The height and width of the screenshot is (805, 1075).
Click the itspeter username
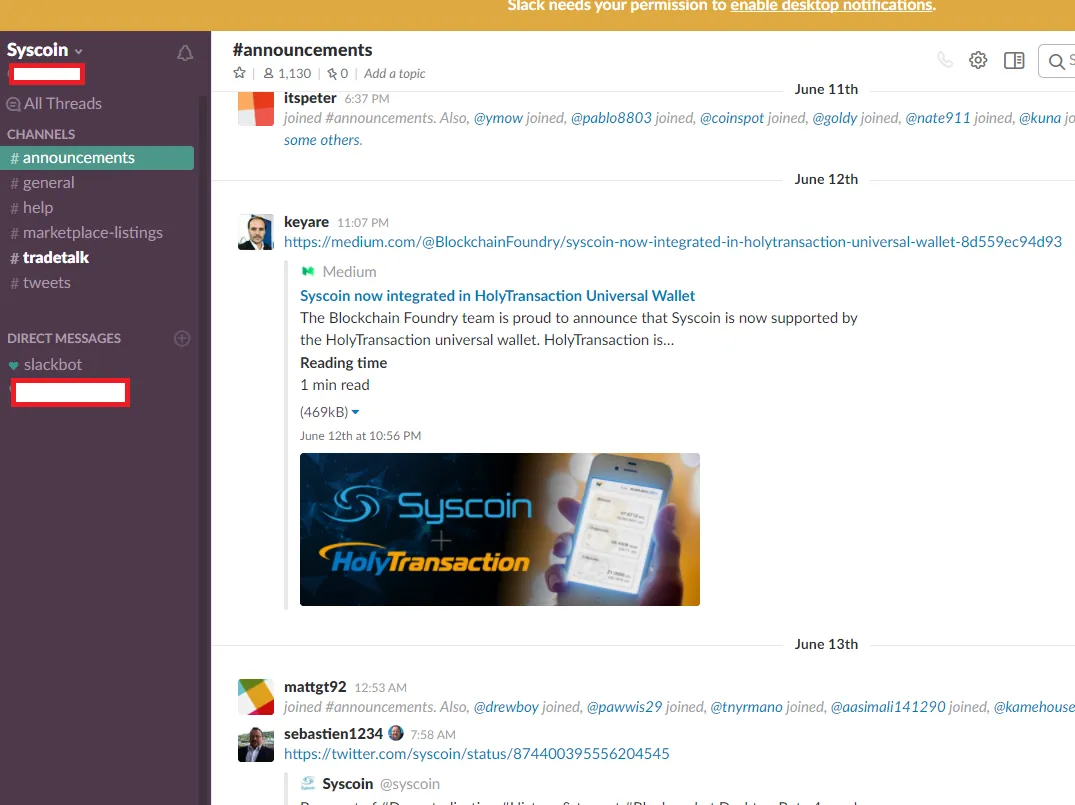(x=310, y=98)
